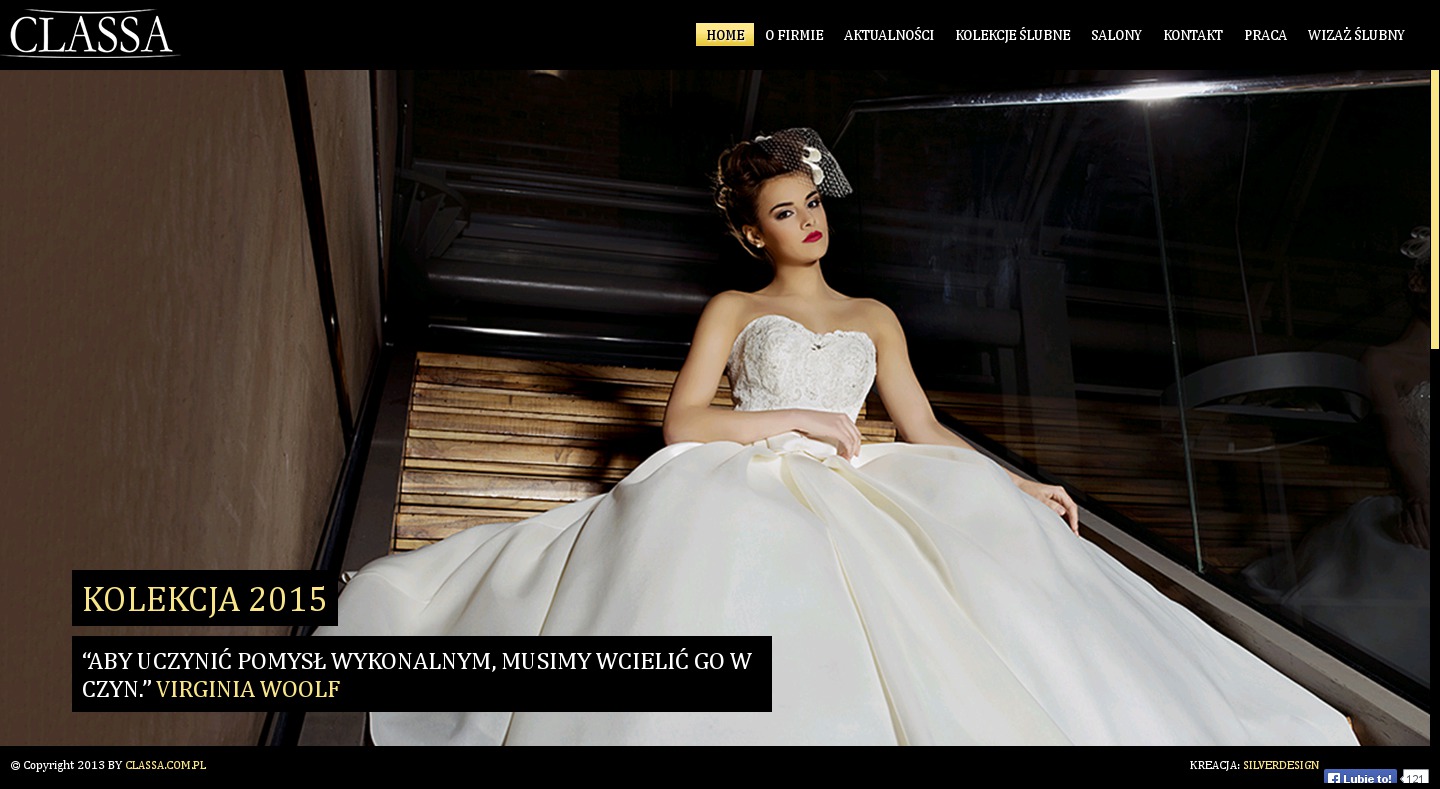The image size is (1440, 789).
Task: Click the CLASSA logo
Action: (x=90, y=34)
